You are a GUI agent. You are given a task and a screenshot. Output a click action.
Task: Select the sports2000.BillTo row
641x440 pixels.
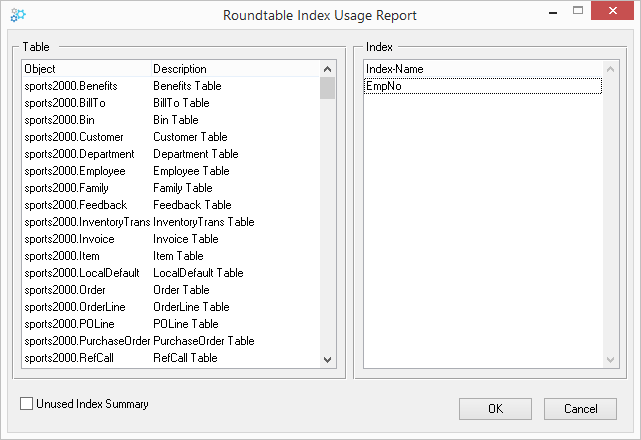(x=171, y=103)
